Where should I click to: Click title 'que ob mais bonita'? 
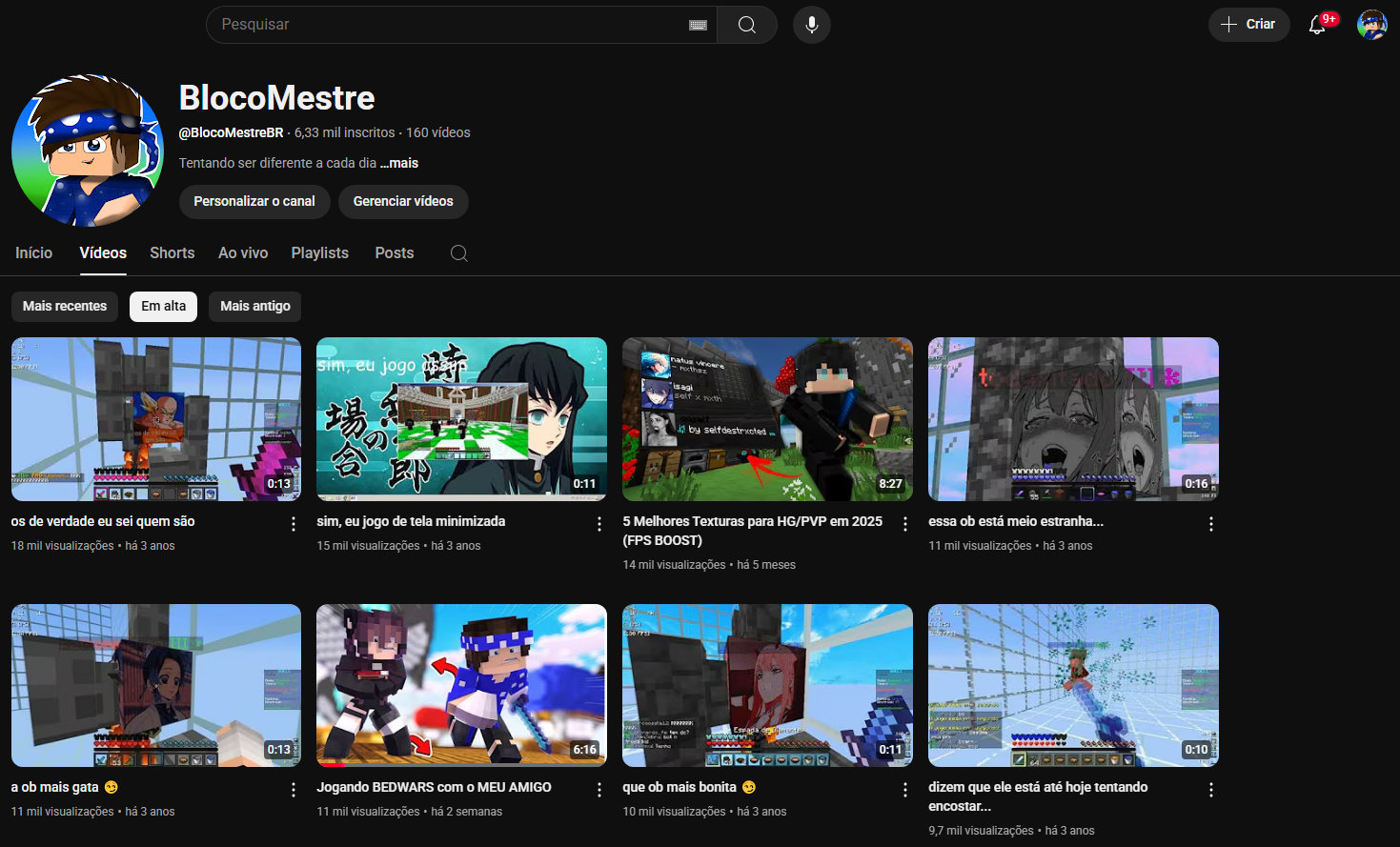coord(689,787)
